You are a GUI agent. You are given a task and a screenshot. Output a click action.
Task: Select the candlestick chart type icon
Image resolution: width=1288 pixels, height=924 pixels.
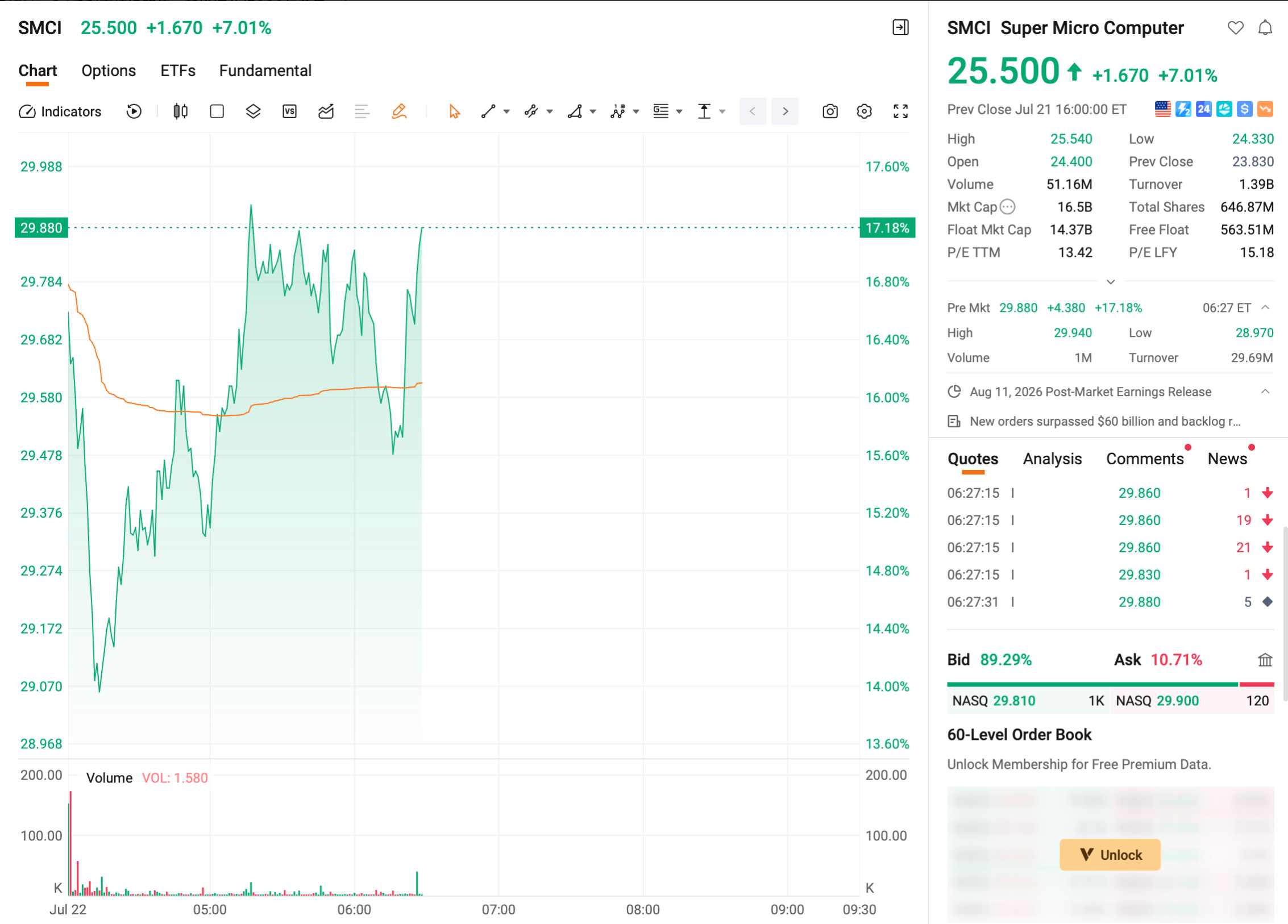[x=180, y=111]
